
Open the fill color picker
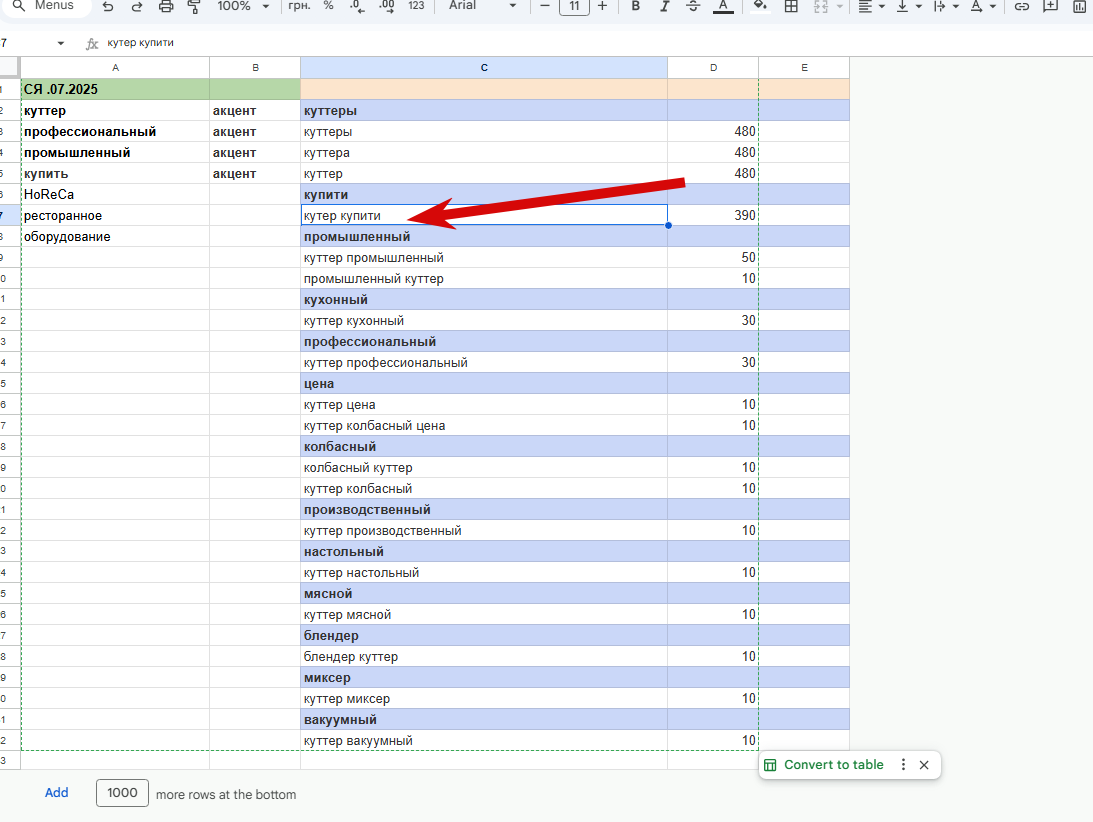click(760, 6)
